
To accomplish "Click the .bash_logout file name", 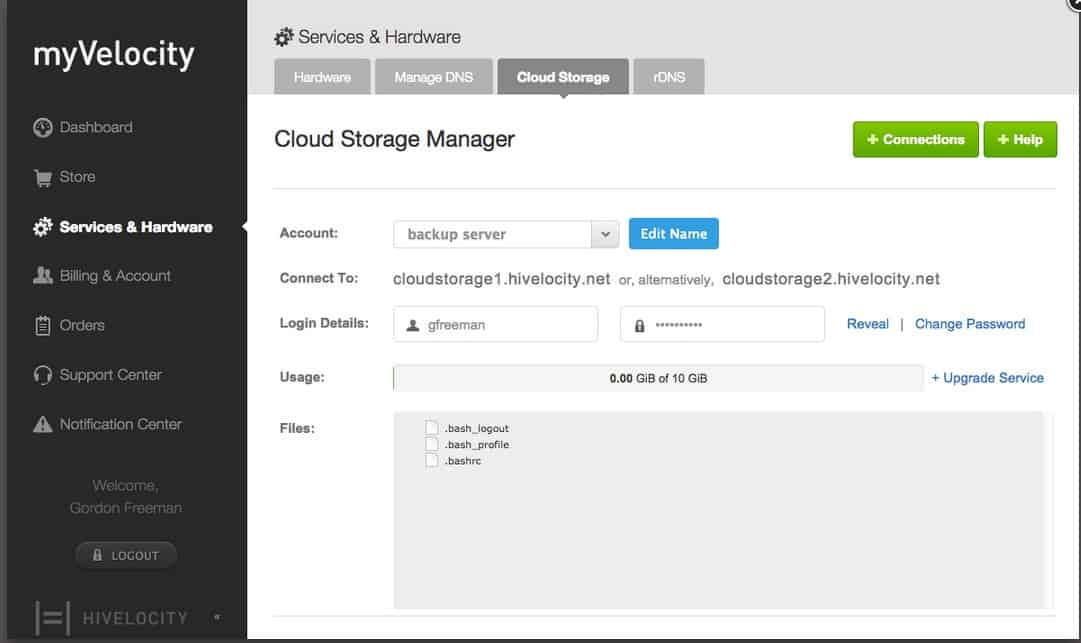I will (477, 428).
